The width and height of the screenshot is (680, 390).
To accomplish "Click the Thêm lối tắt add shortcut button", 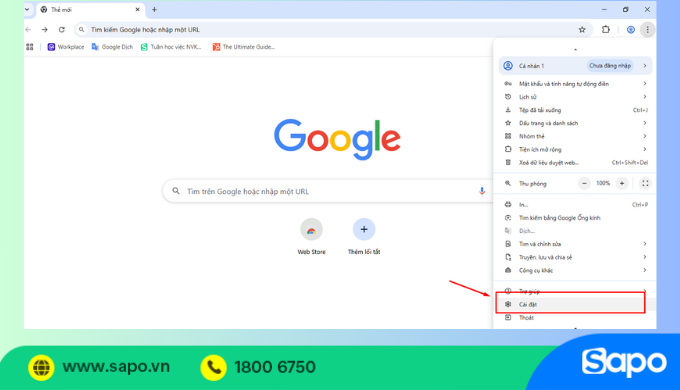I will point(364,237).
